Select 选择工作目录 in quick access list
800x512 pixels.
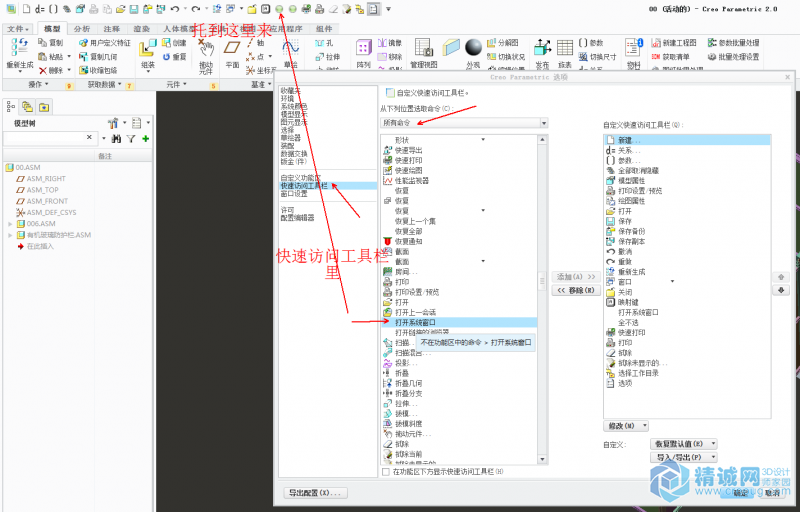click(x=638, y=373)
